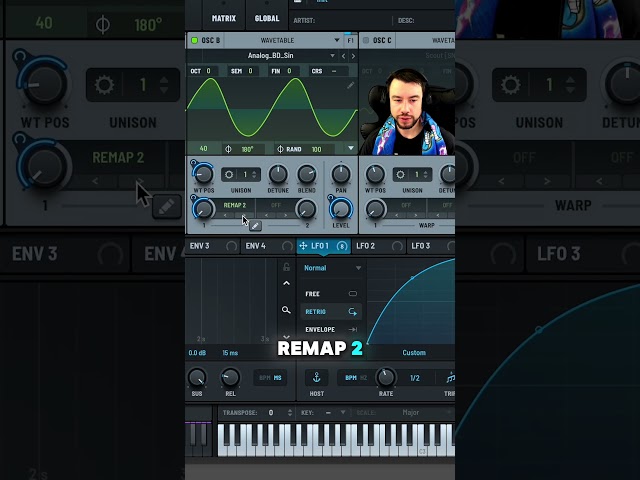Open OSC B wavetable editor pencil

coord(351,85)
